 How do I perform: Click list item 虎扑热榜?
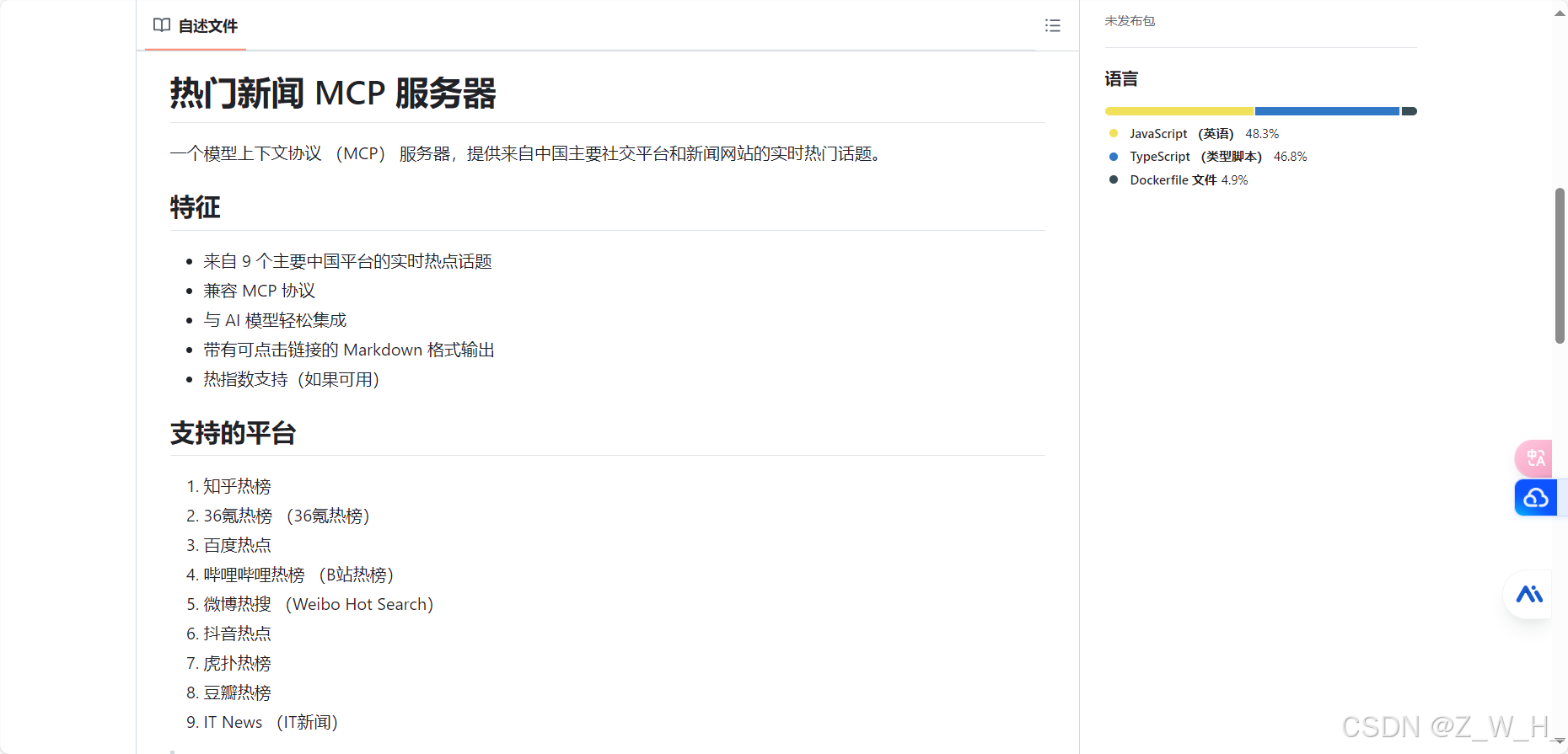[237, 663]
